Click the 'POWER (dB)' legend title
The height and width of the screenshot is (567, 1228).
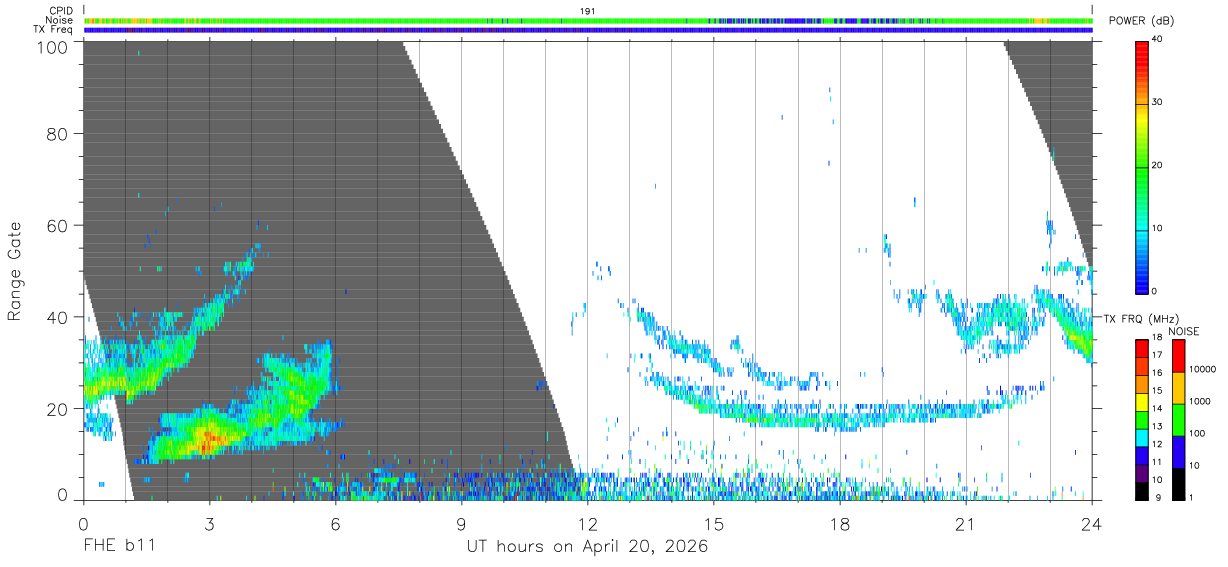1142,22
